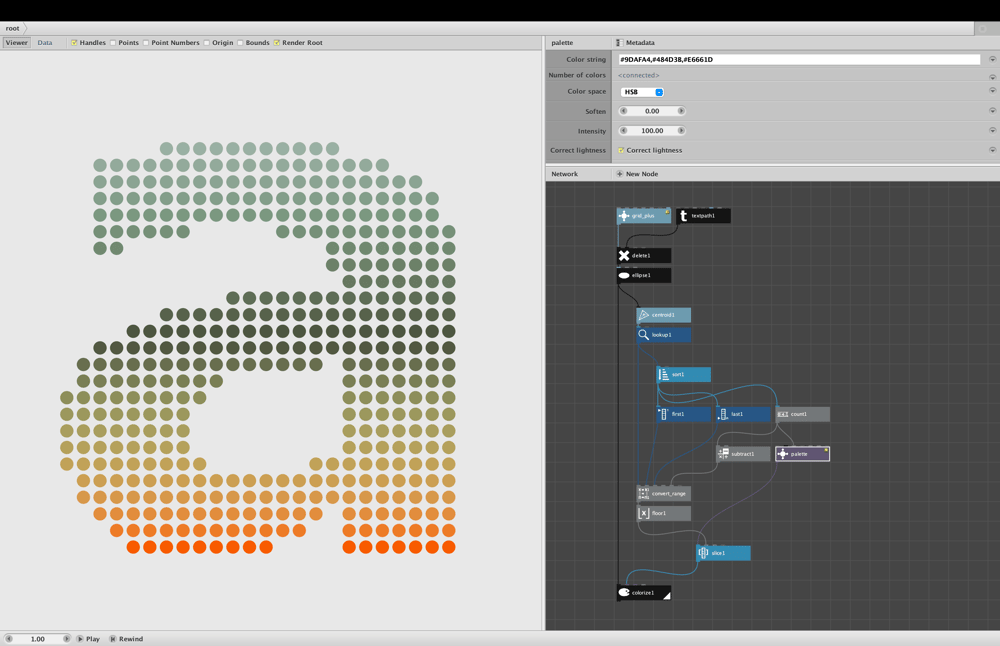Click the palette node name in parameters header
This screenshot has height=646, width=1000.
[x=562, y=43]
